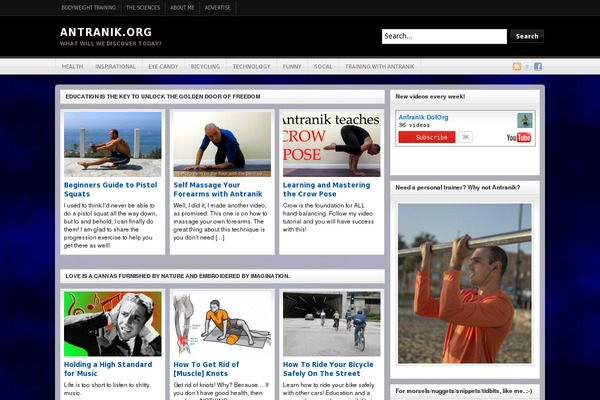Click the foam roller illustration thumbnail
Screen dimensions: 600x400
(222, 324)
